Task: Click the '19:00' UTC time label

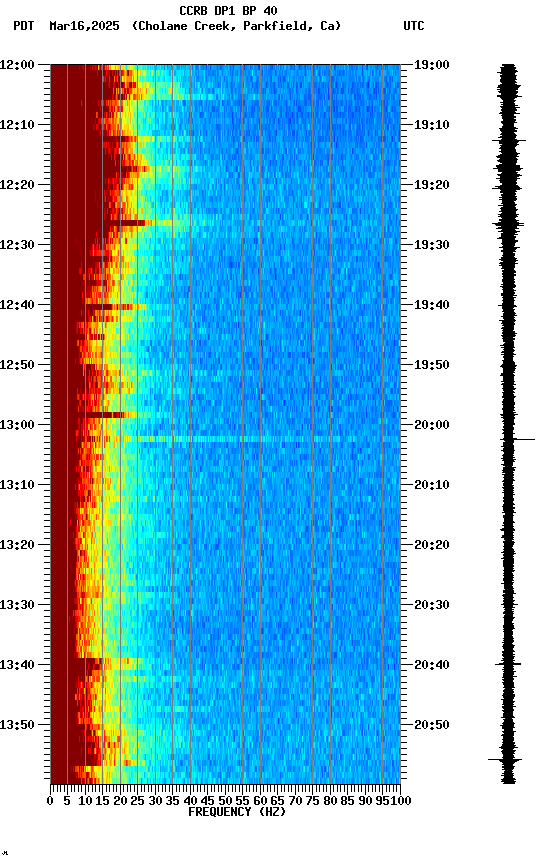Action: (432, 65)
